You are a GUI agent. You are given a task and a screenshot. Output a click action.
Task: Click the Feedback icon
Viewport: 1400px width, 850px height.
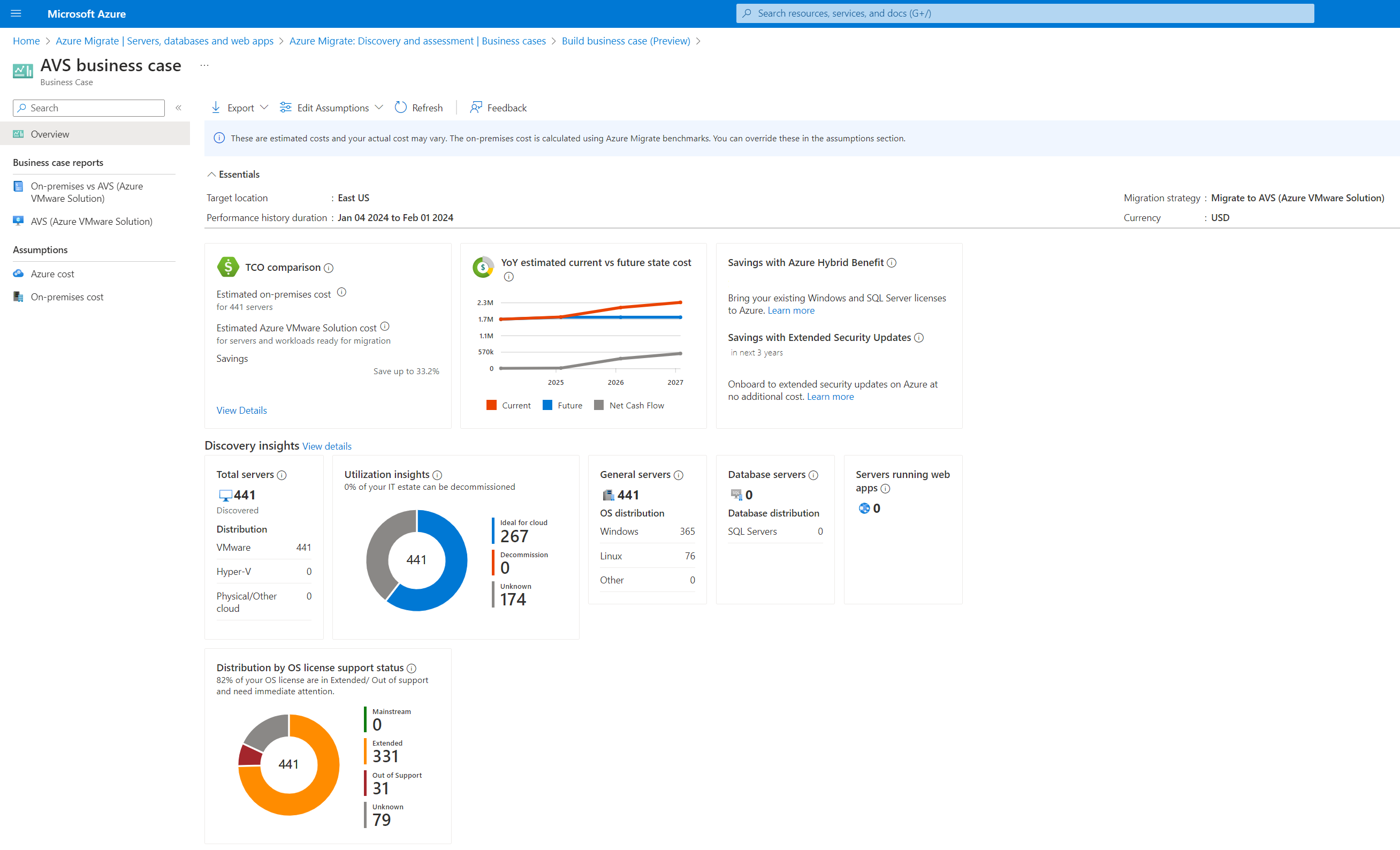[476, 107]
